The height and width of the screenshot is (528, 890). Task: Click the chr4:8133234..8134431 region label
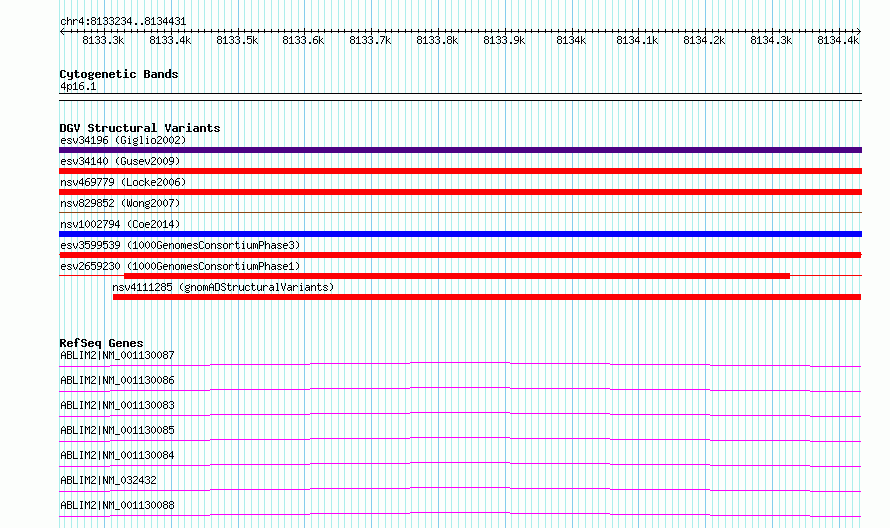pyautogui.click(x=123, y=22)
